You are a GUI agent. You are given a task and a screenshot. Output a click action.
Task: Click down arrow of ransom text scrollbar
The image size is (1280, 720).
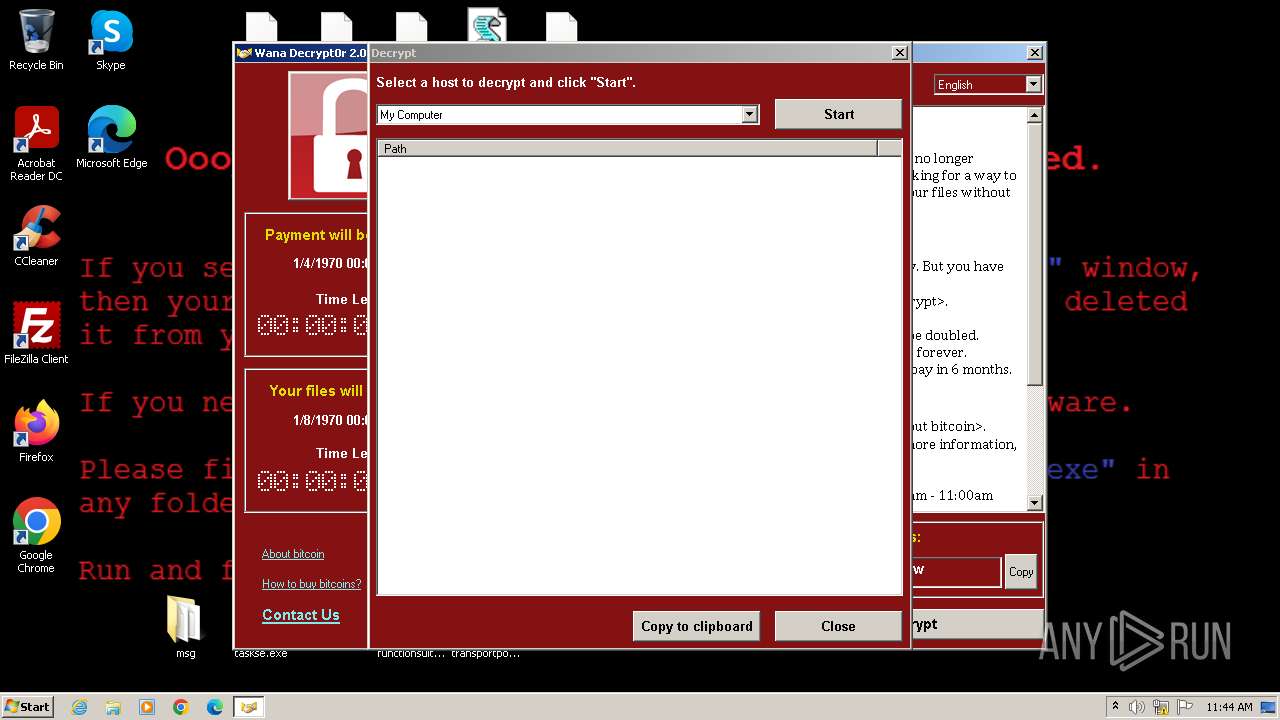(1035, 503)
